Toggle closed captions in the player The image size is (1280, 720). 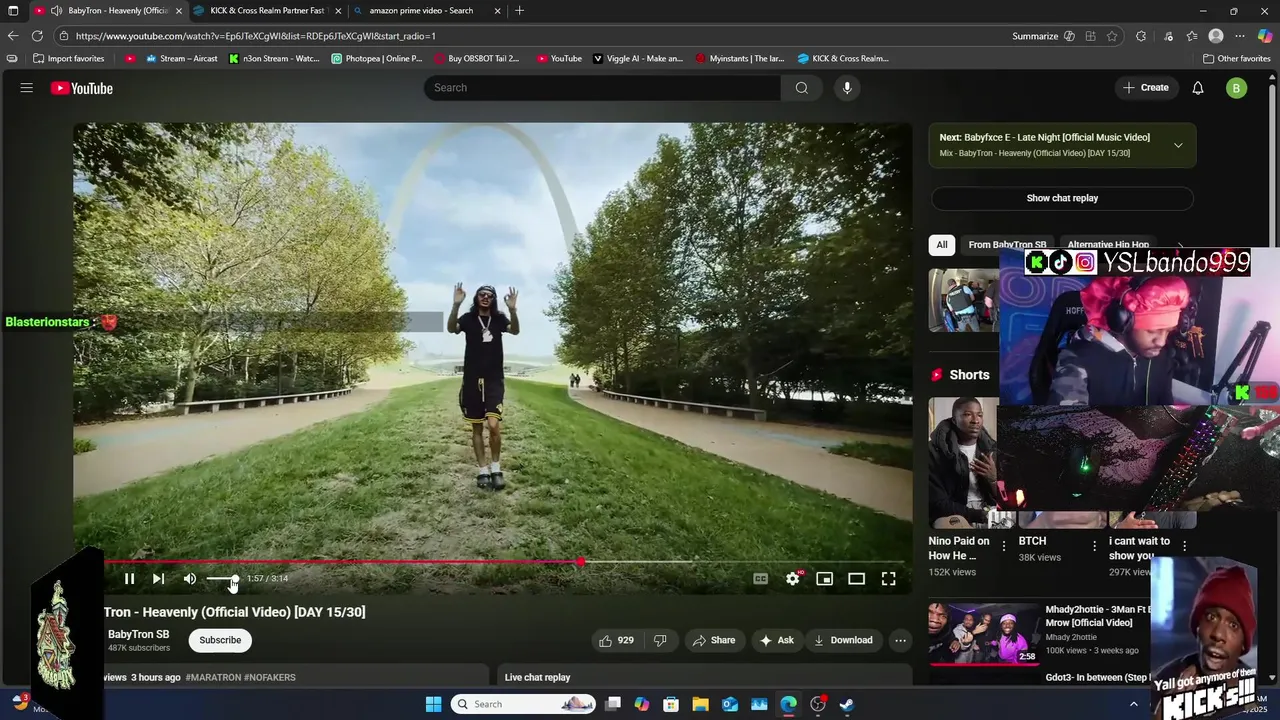coord(760,579)
